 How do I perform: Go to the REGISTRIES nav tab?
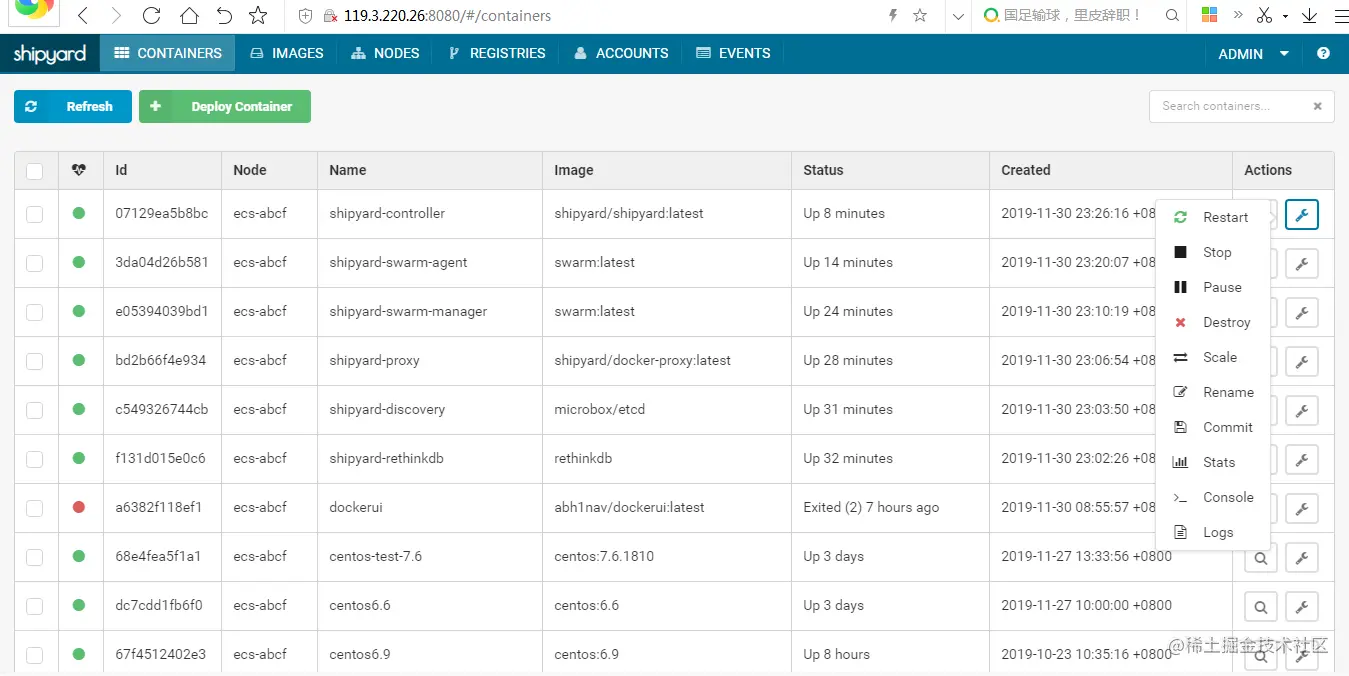(x=497, y=53)
